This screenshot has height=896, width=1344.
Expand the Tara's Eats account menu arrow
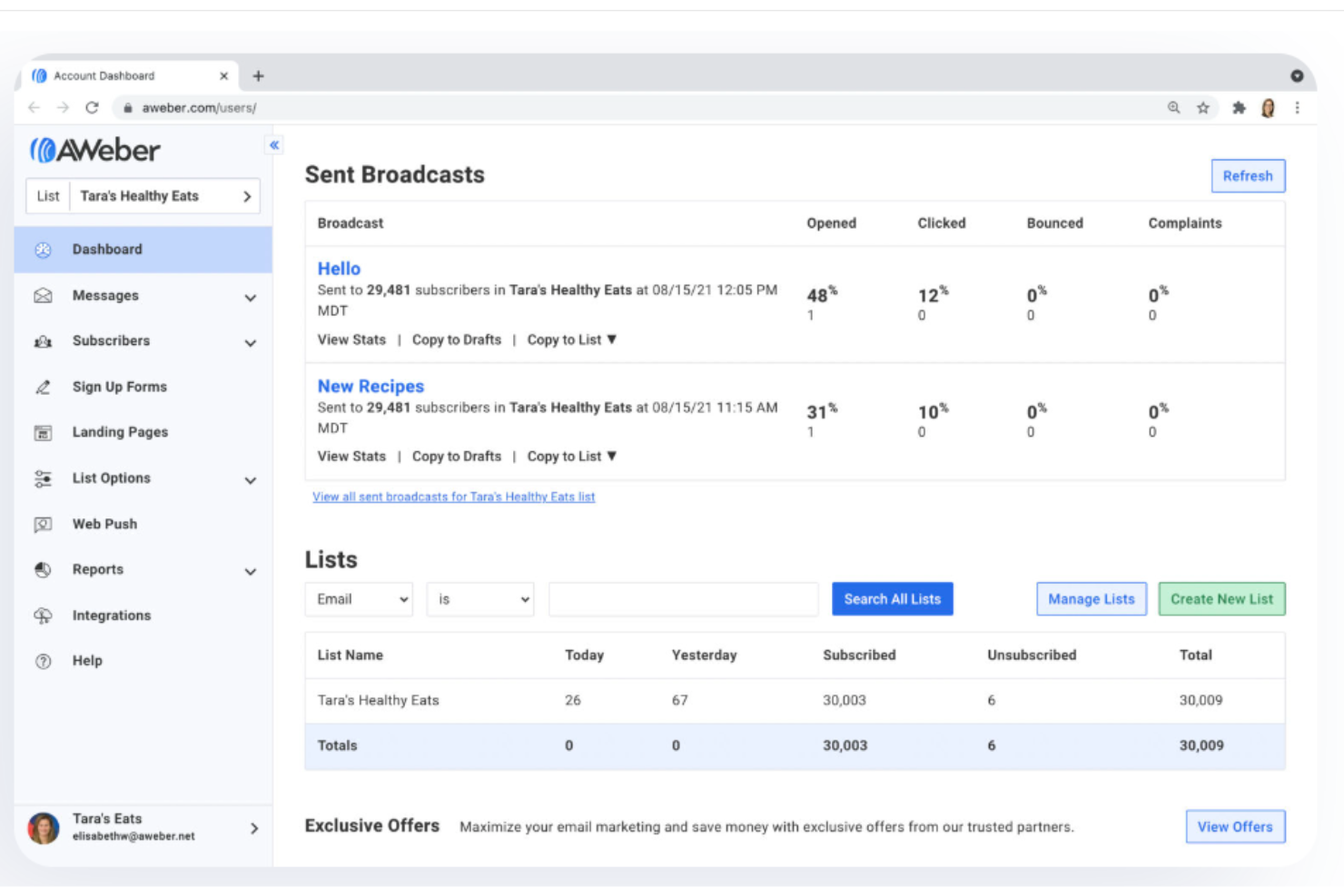[254, 828]
